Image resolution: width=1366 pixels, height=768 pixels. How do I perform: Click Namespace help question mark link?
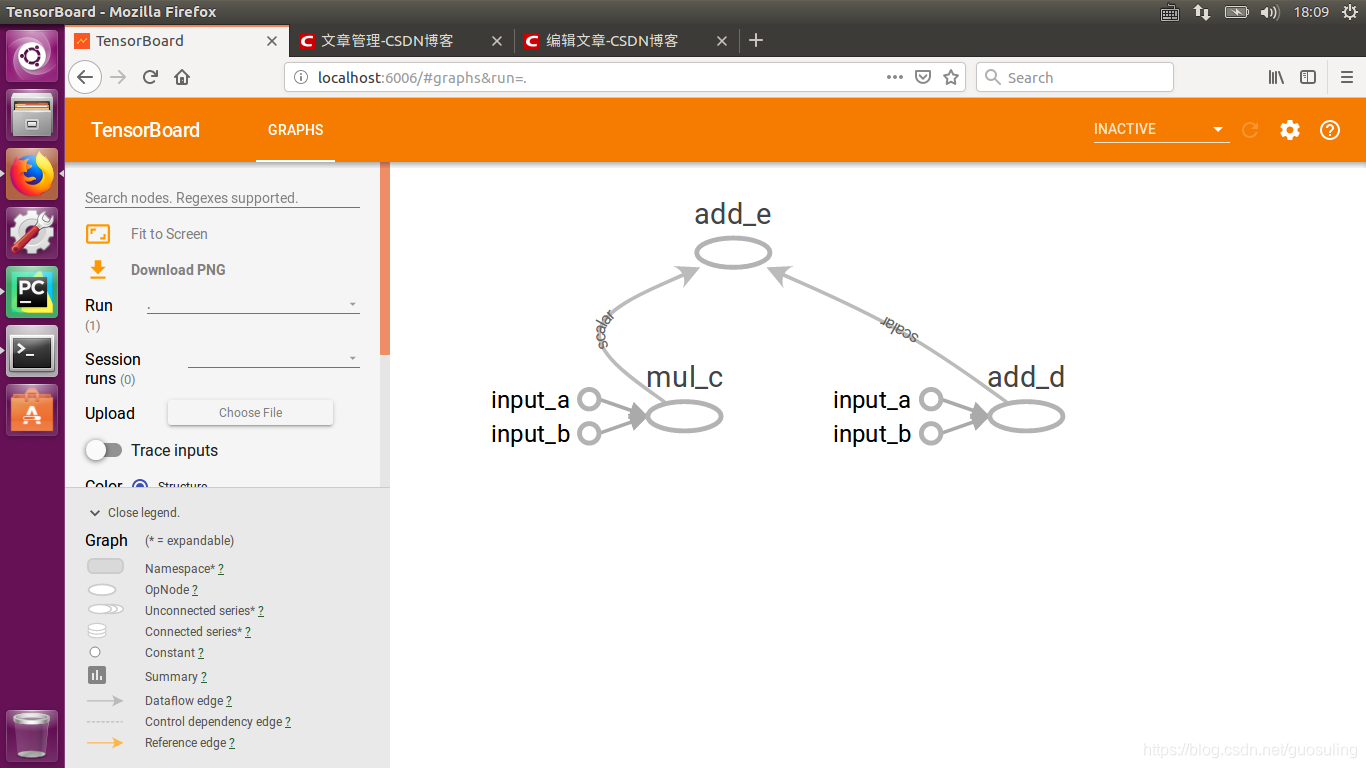221,569
